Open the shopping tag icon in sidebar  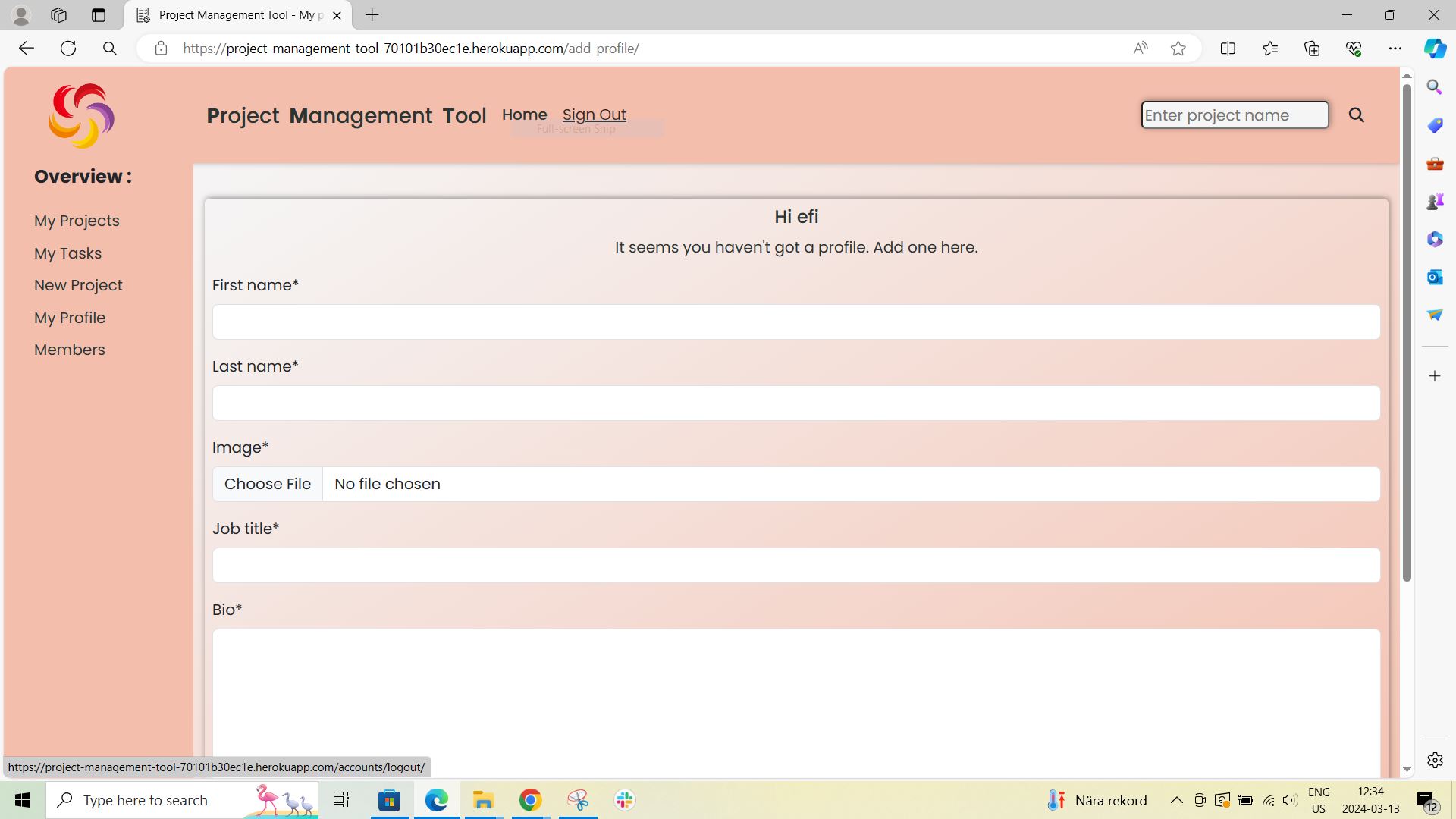pos(1434,125)
